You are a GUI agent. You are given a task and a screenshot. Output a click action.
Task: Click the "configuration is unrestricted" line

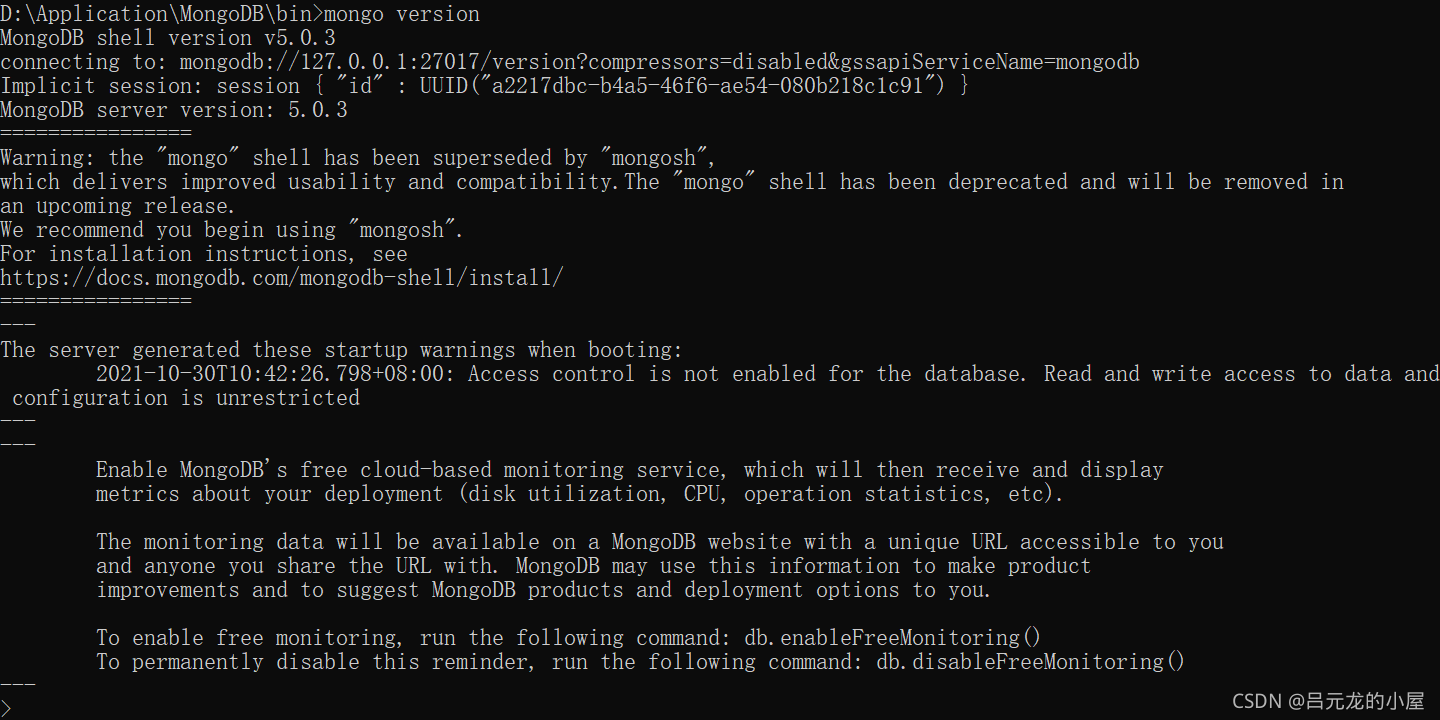(186, 398)
